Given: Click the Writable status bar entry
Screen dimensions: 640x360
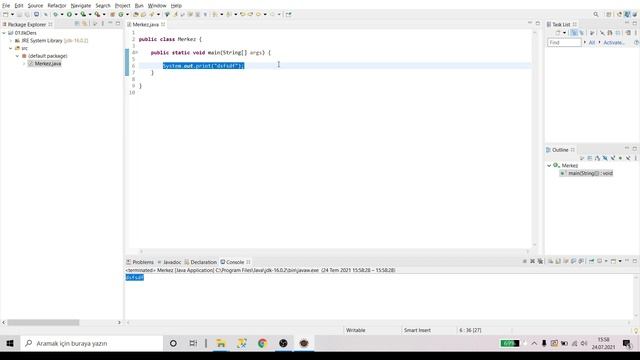Looking at the screenshot, I should [356, 330].
